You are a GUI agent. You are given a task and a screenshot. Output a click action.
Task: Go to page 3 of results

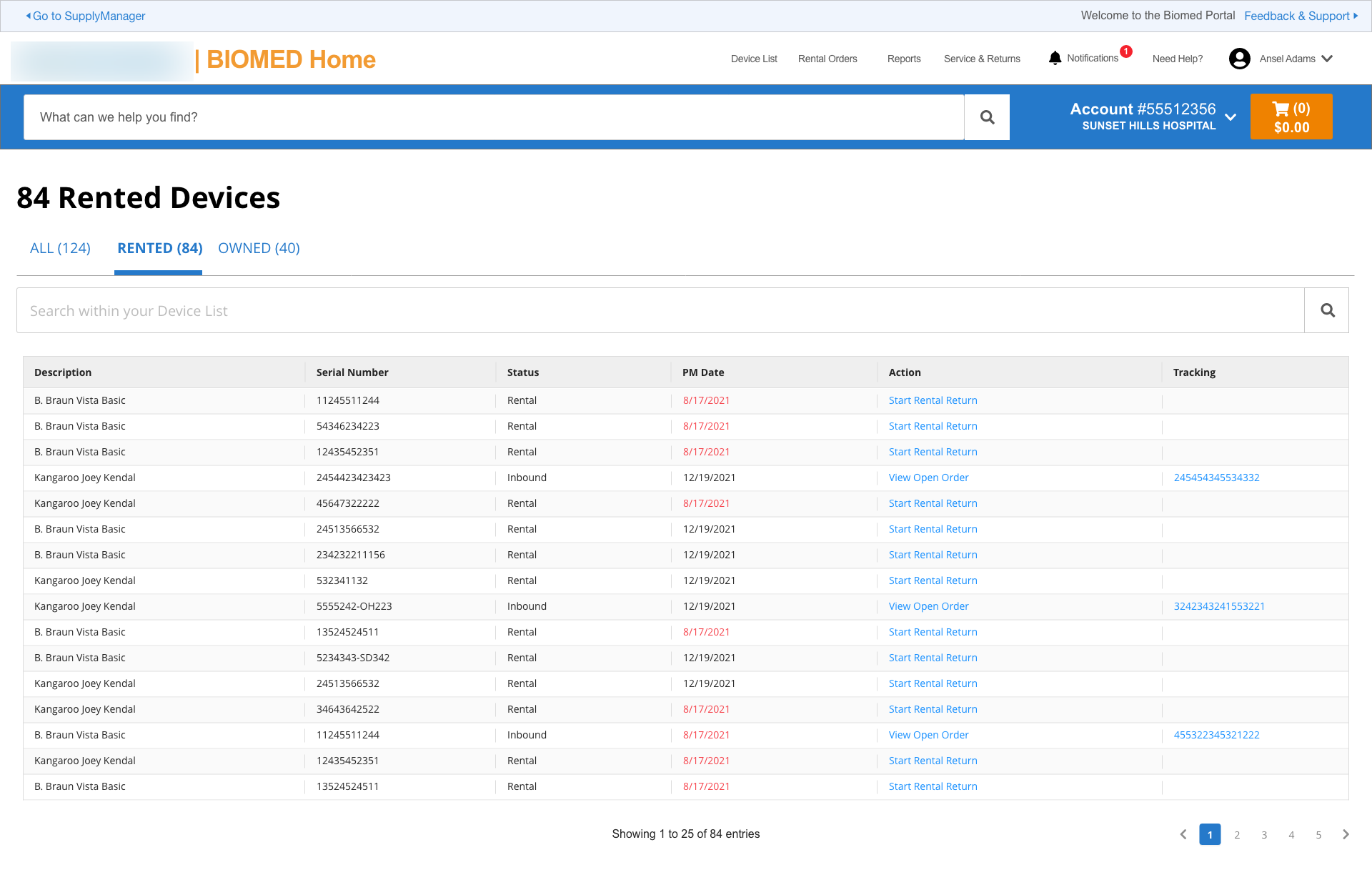point(1264,834)
